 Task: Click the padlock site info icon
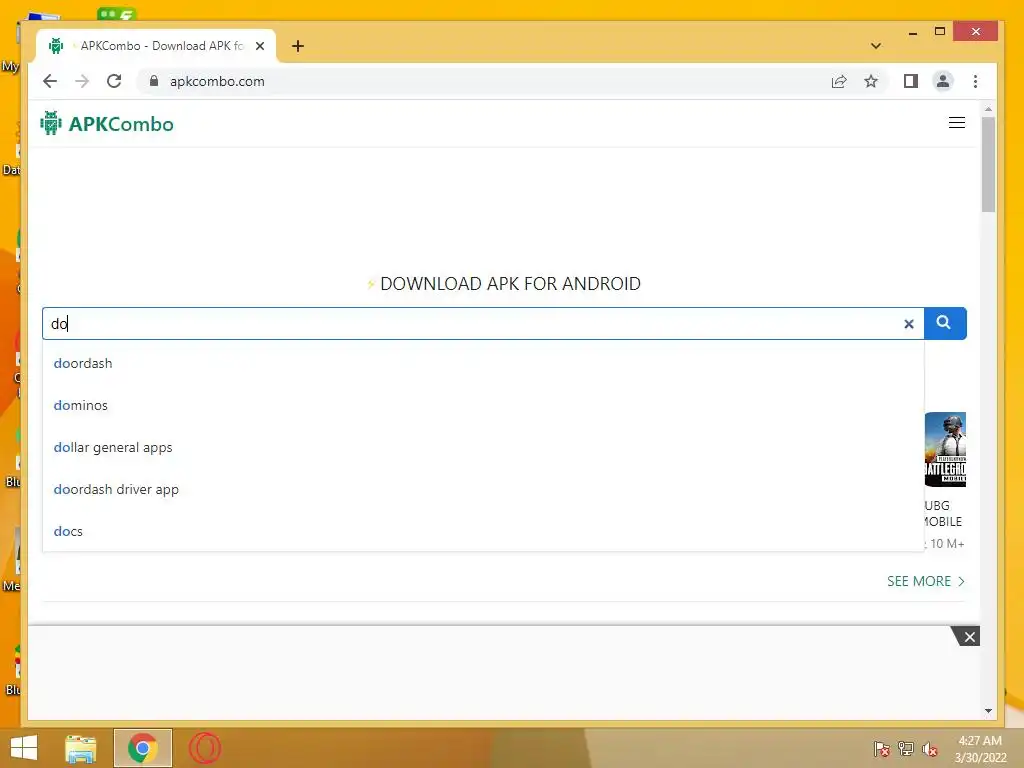click(154, 81)
